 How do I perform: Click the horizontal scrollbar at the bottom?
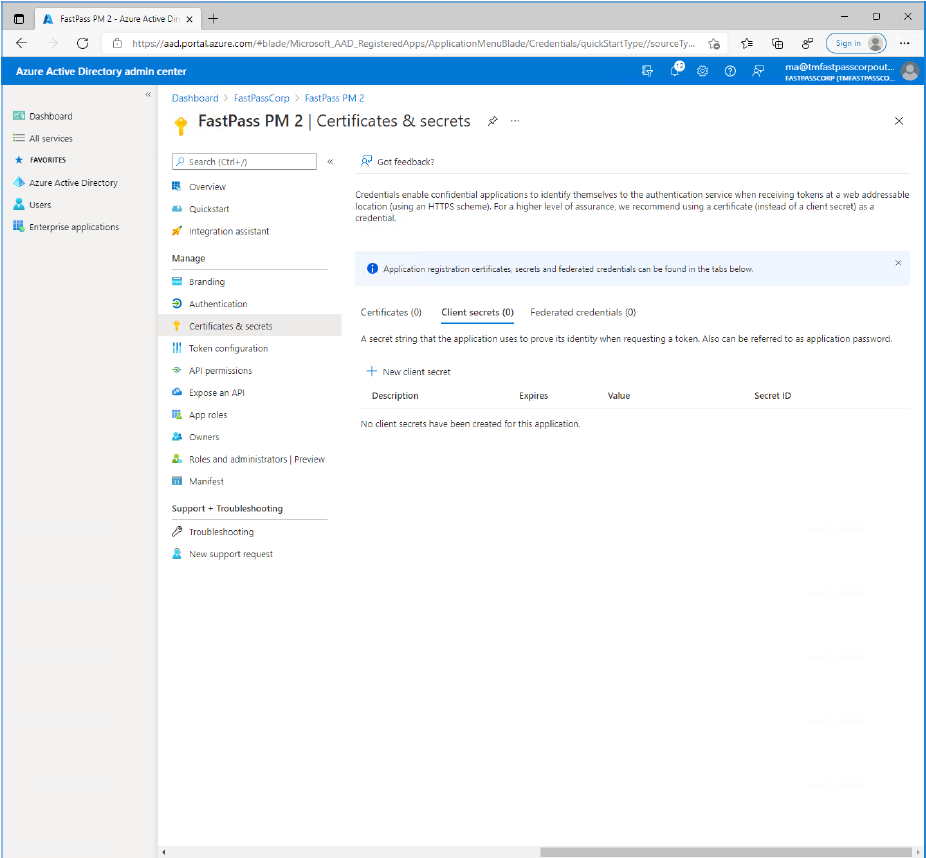pyautogui.click(x=726, y=852)
